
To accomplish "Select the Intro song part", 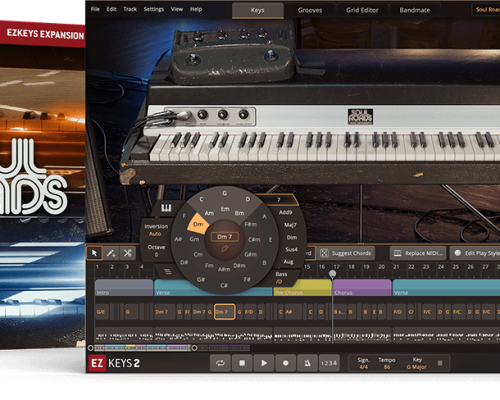I will pyautogui.click(x=124, y=288).
